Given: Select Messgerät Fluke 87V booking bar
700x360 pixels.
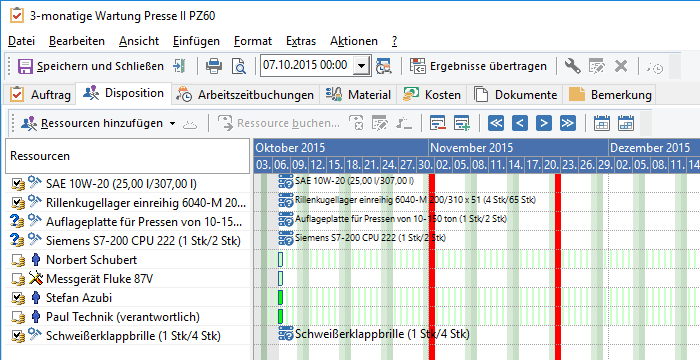Looking at the screenshot, I should (280, 278).
